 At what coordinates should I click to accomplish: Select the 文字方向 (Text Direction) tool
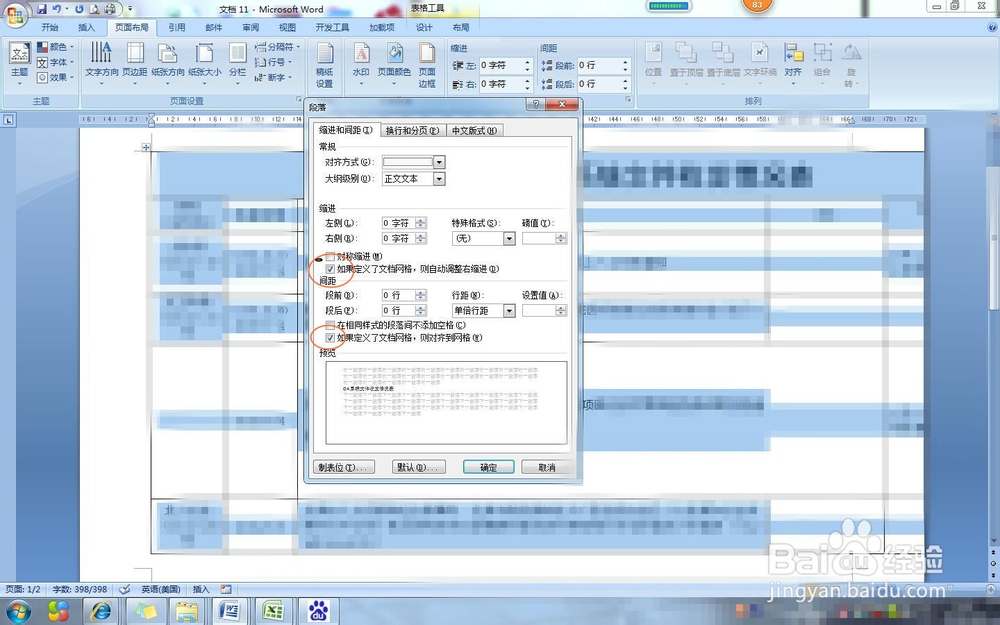103,62
